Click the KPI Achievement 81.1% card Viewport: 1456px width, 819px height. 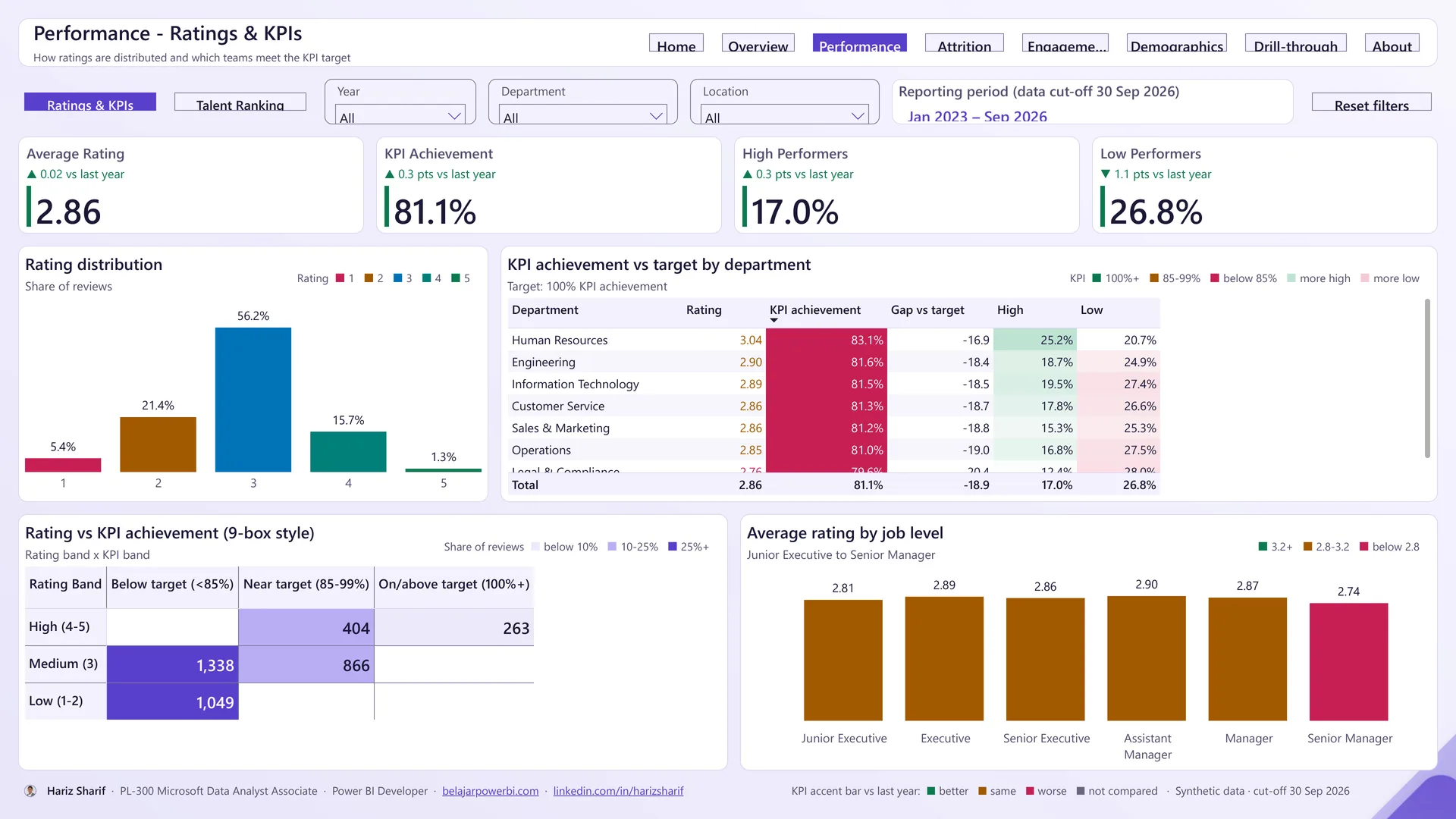549,185
